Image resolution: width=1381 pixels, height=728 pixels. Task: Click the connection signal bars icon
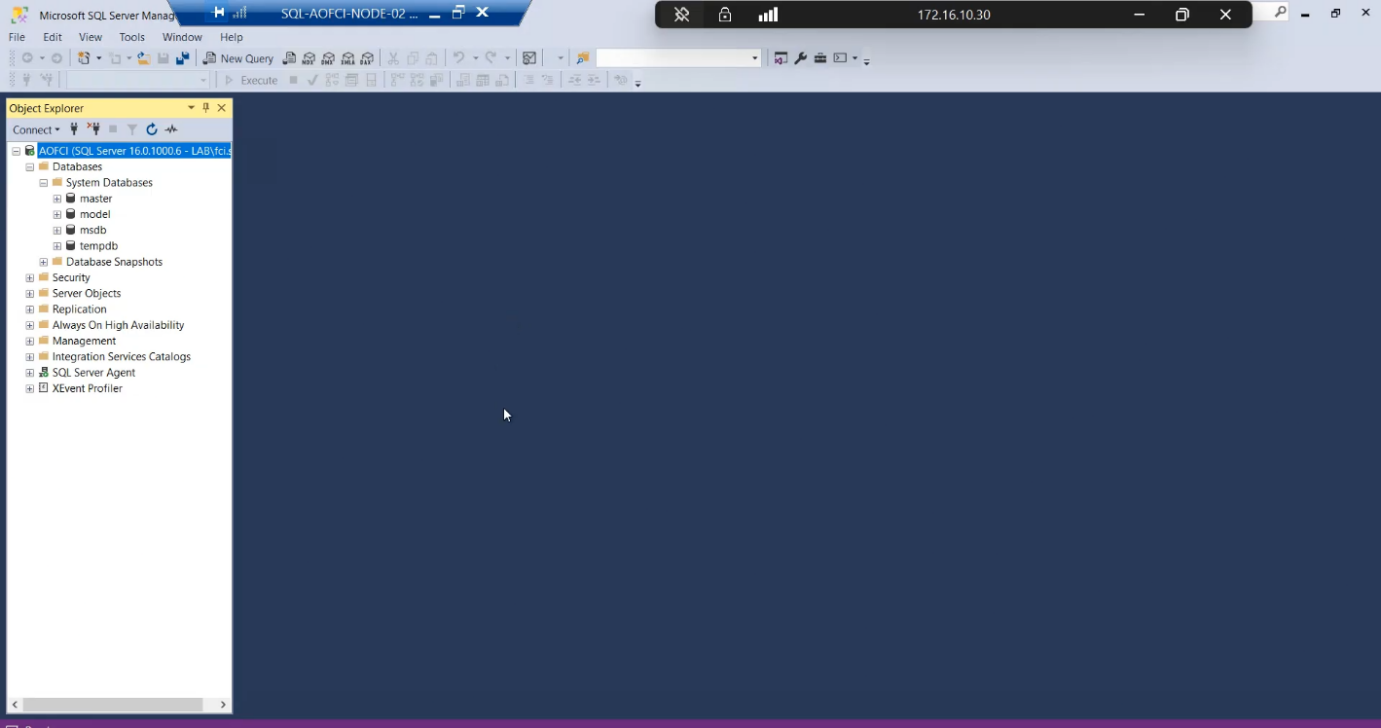click(x=768, y=14)
